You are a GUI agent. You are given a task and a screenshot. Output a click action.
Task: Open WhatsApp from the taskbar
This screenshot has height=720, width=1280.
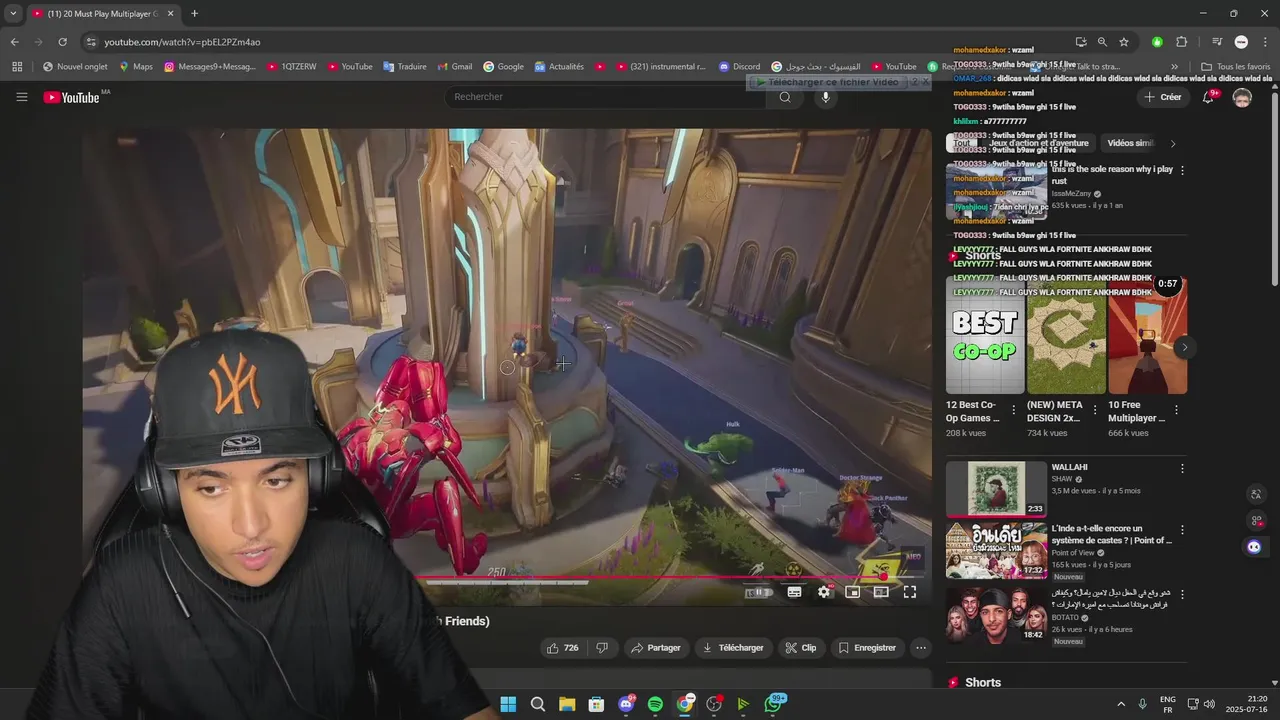click(x=773, y=704)
